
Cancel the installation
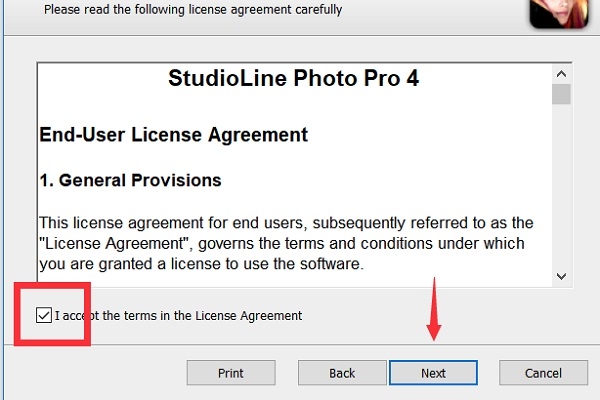(543, 373)
